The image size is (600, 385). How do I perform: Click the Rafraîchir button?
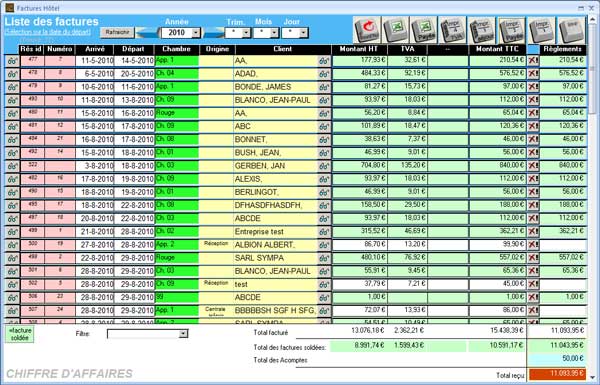tap(117, 33)
